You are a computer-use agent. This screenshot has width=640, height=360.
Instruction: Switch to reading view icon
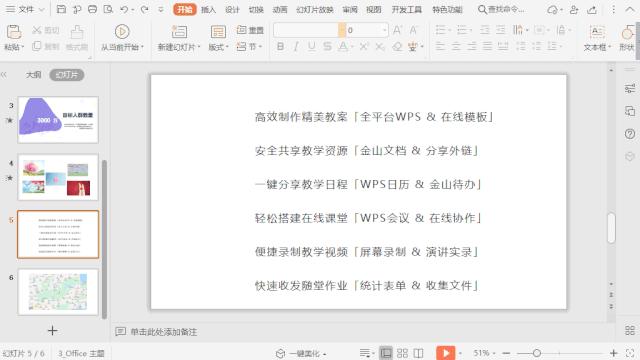pos(418,353)
